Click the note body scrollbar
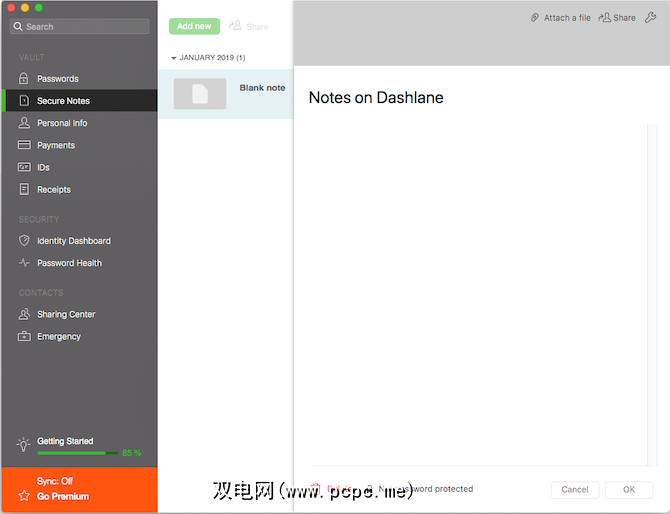670x514 pixels. [652, 295]
